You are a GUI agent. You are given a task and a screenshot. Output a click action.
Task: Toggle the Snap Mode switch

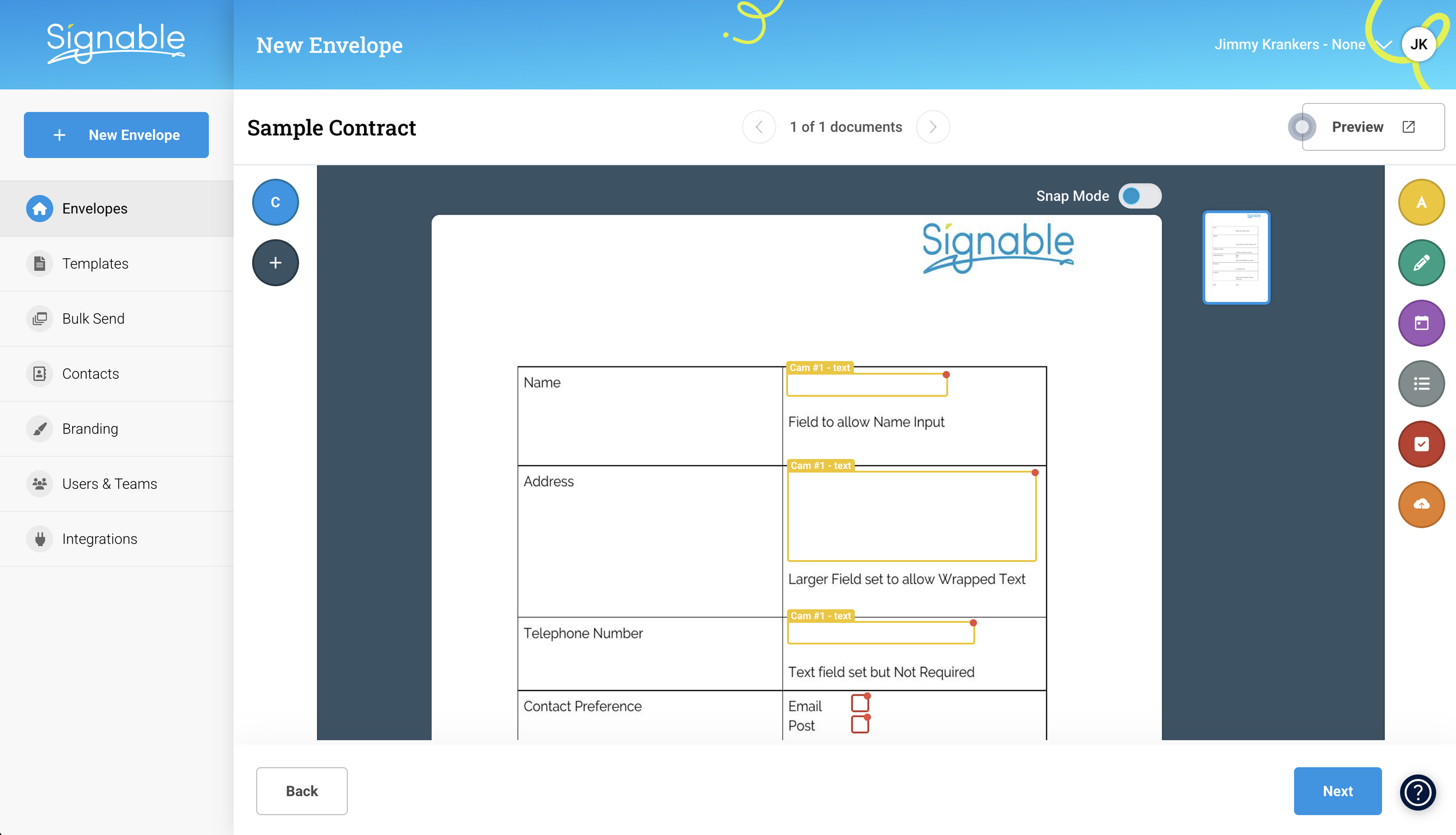click(1139, 196)
